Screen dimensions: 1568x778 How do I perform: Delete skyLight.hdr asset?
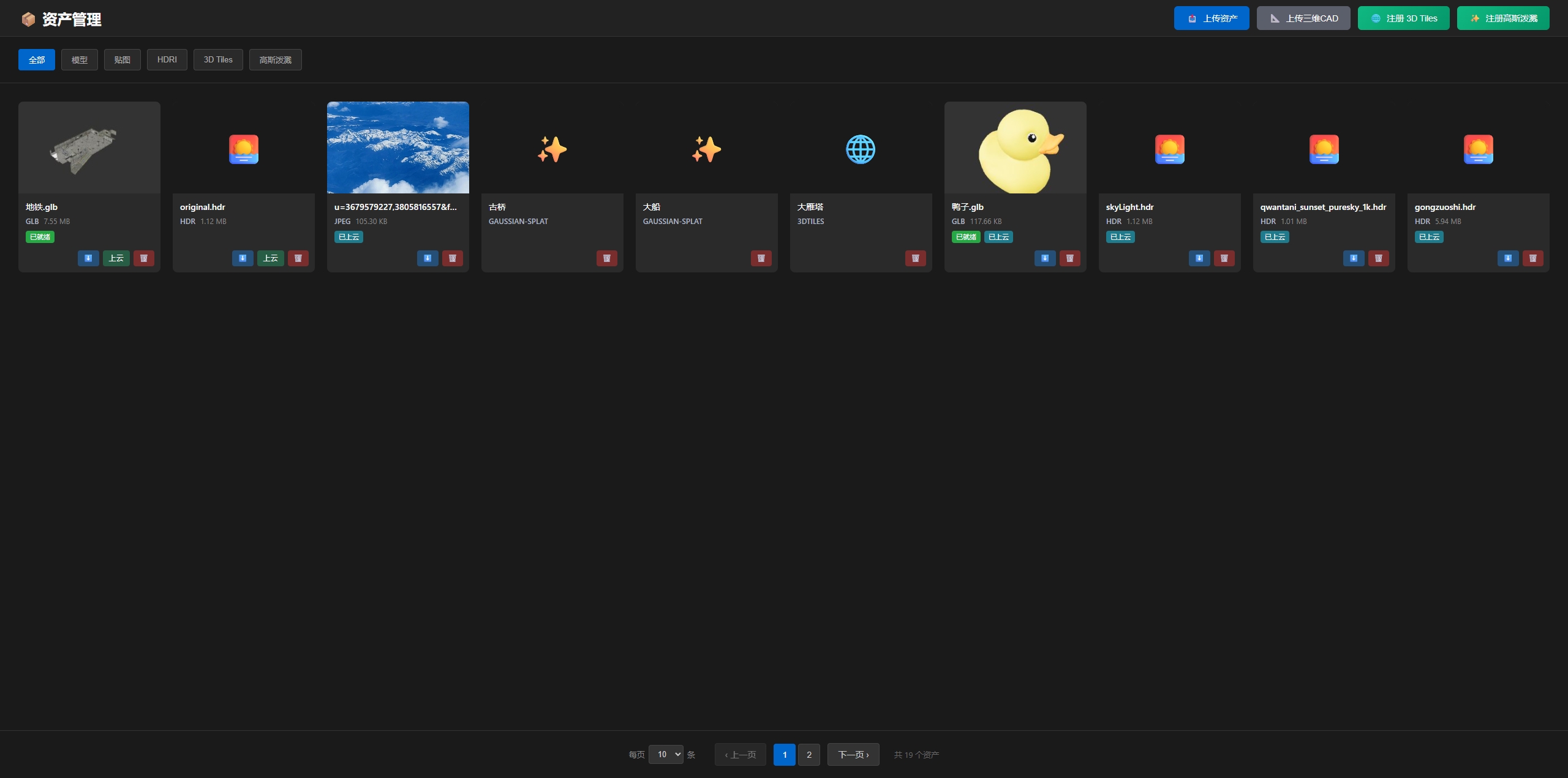coord(1224,258)
